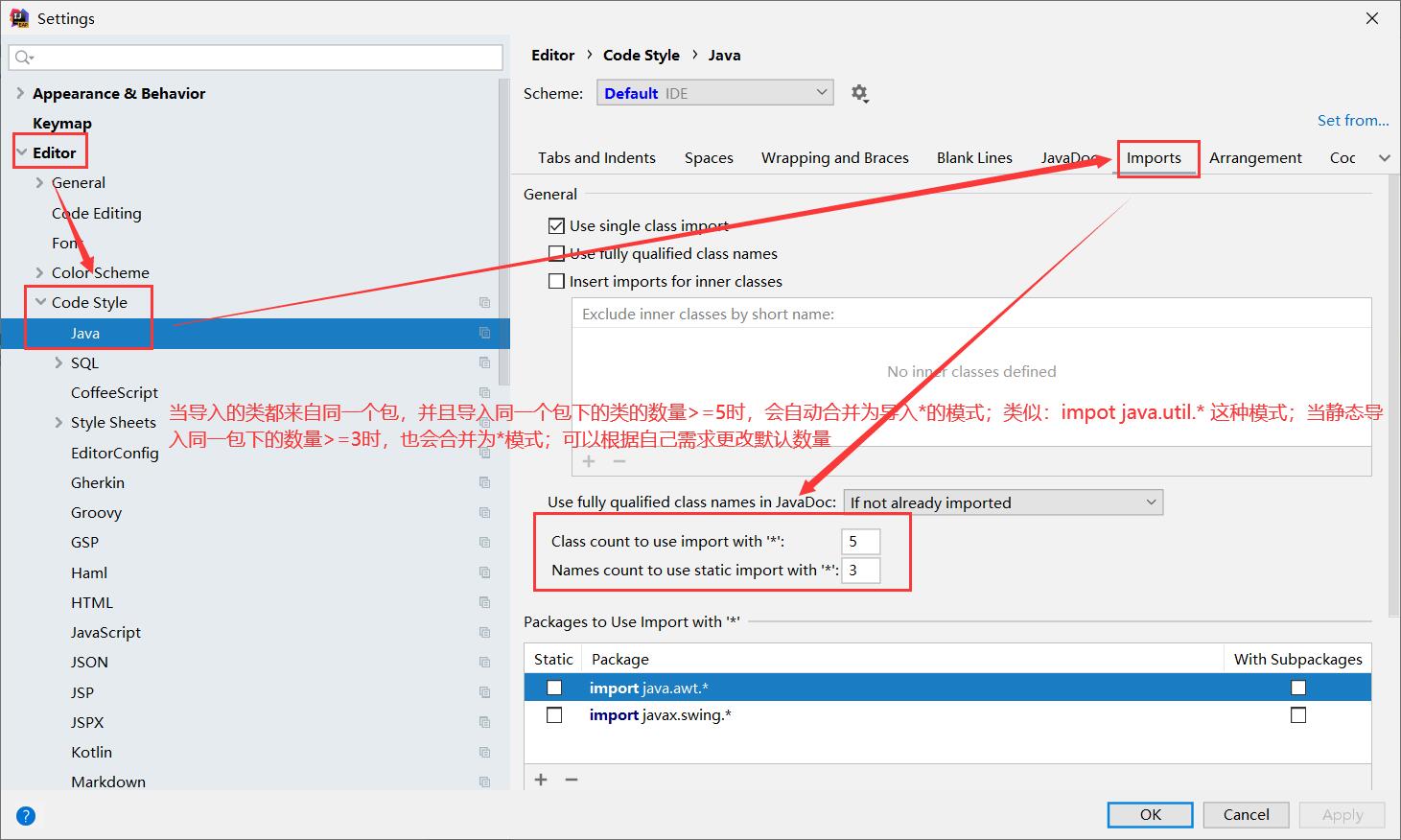Enable Use fully qualified class names
1401x840 pixels.
pyautogui.click(x=556, y=253)
